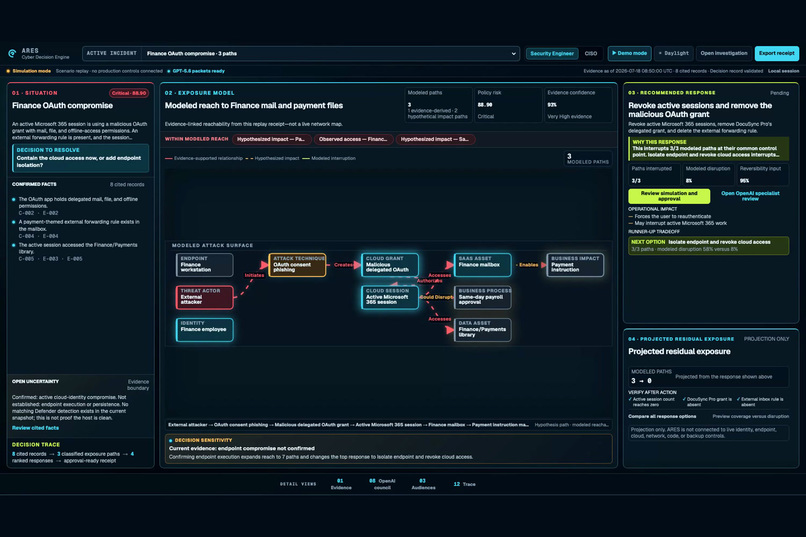
Task: Click the Why This Response explanation
Action: click(x=708, y=149)
